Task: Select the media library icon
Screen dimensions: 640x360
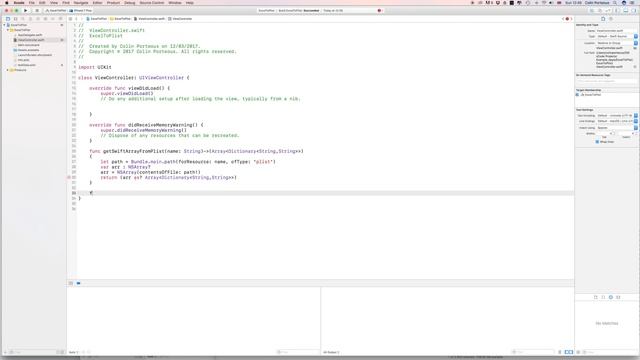Action: pos(618,297)
